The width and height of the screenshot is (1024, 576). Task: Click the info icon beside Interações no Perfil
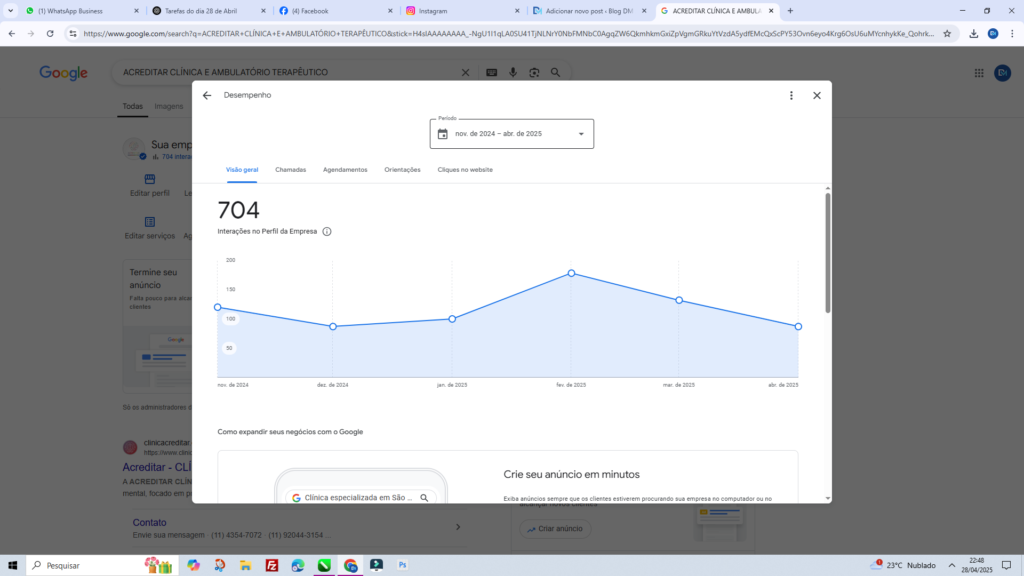pos(327,231)
